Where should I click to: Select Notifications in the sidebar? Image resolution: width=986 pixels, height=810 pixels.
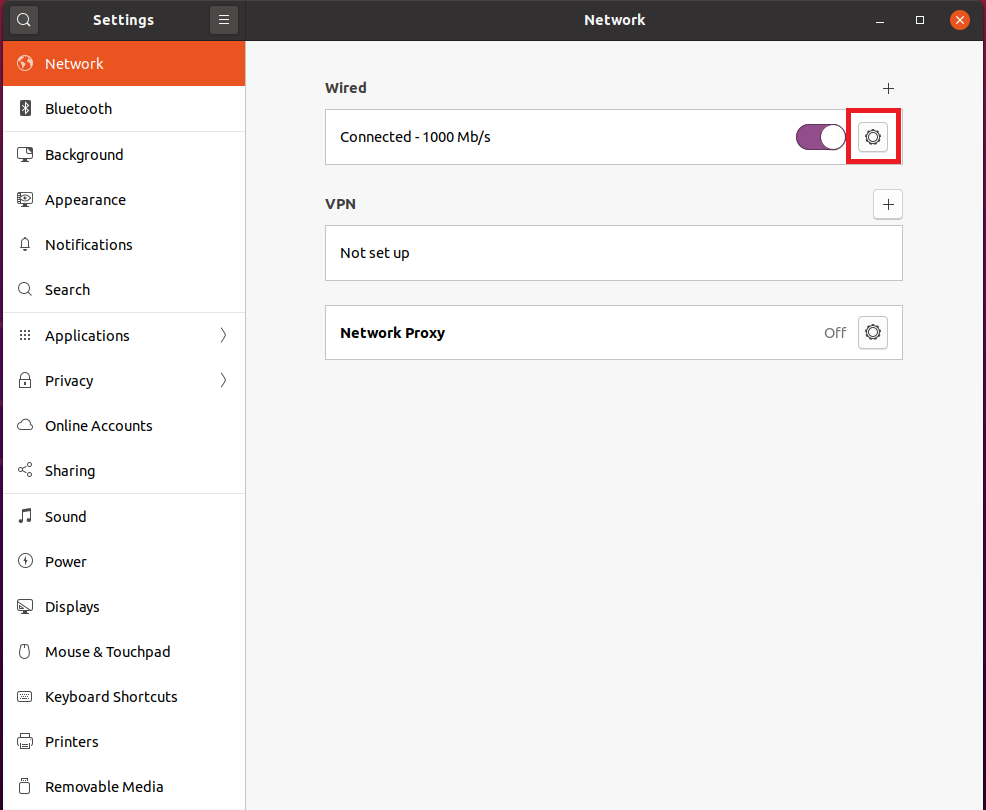click(x=88, y=245)
